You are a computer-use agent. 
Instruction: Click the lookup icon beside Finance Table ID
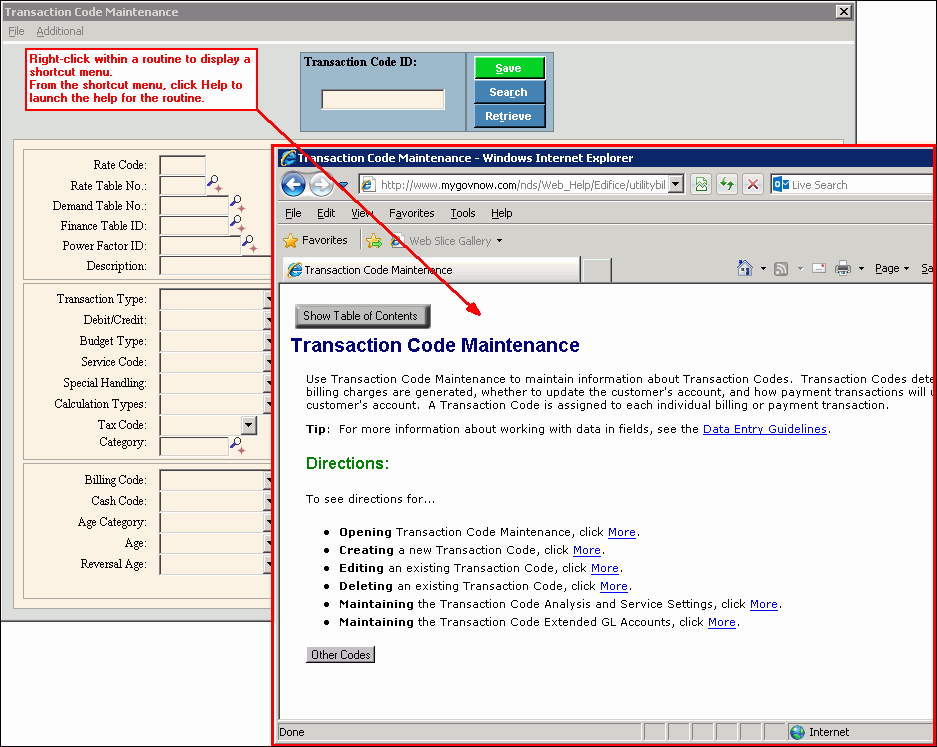[x=238, y=224]
